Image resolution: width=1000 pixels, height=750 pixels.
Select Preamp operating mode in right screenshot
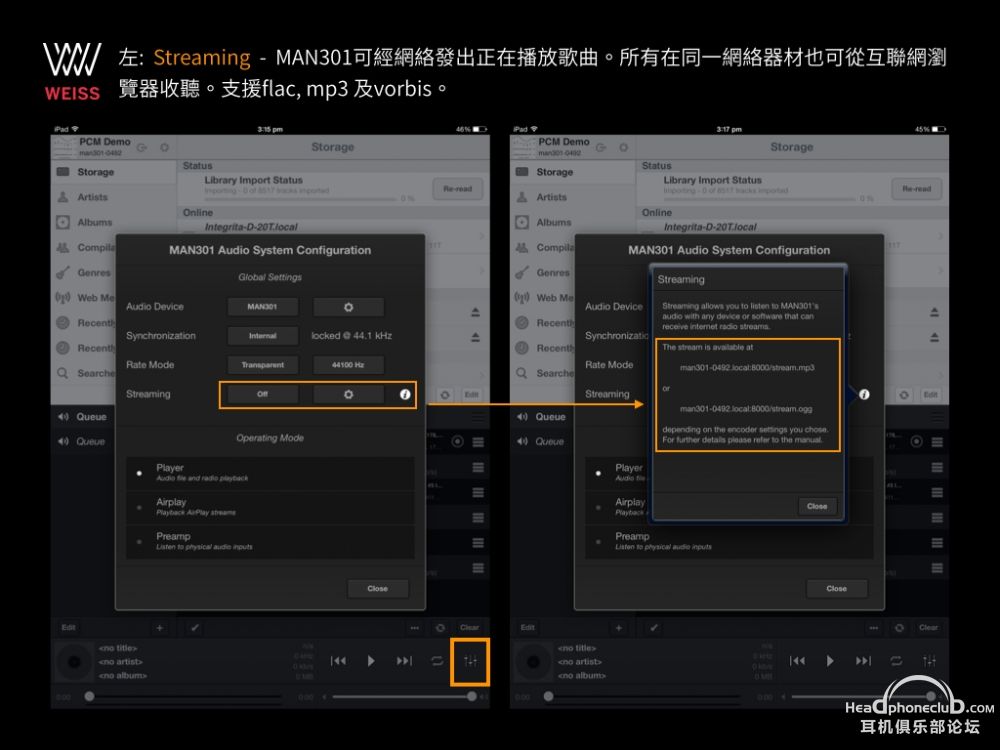click(x=730, y=542)
